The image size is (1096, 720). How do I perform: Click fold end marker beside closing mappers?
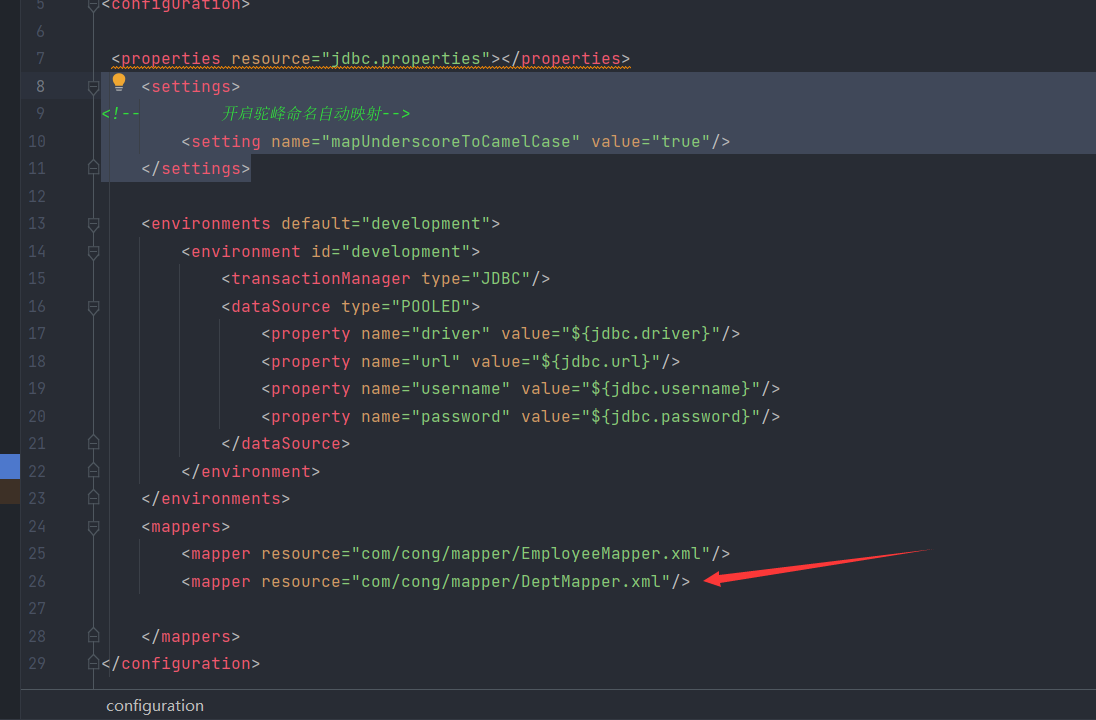94,636
